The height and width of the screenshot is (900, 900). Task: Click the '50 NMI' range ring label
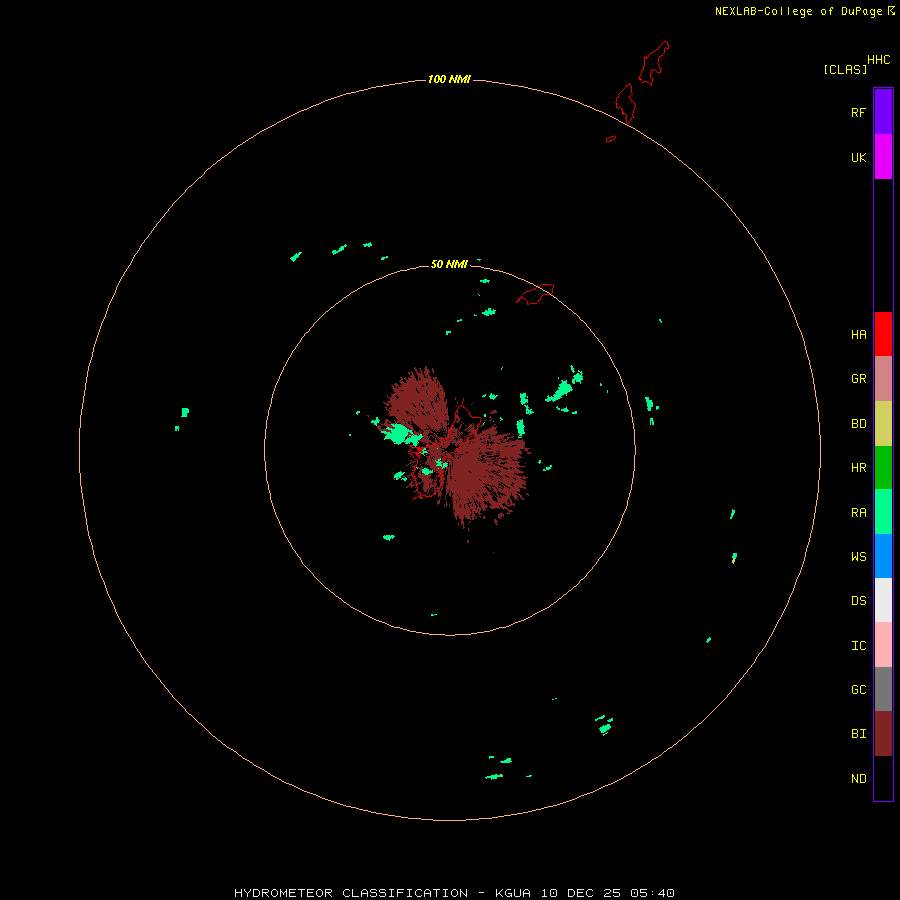(449, 264)
